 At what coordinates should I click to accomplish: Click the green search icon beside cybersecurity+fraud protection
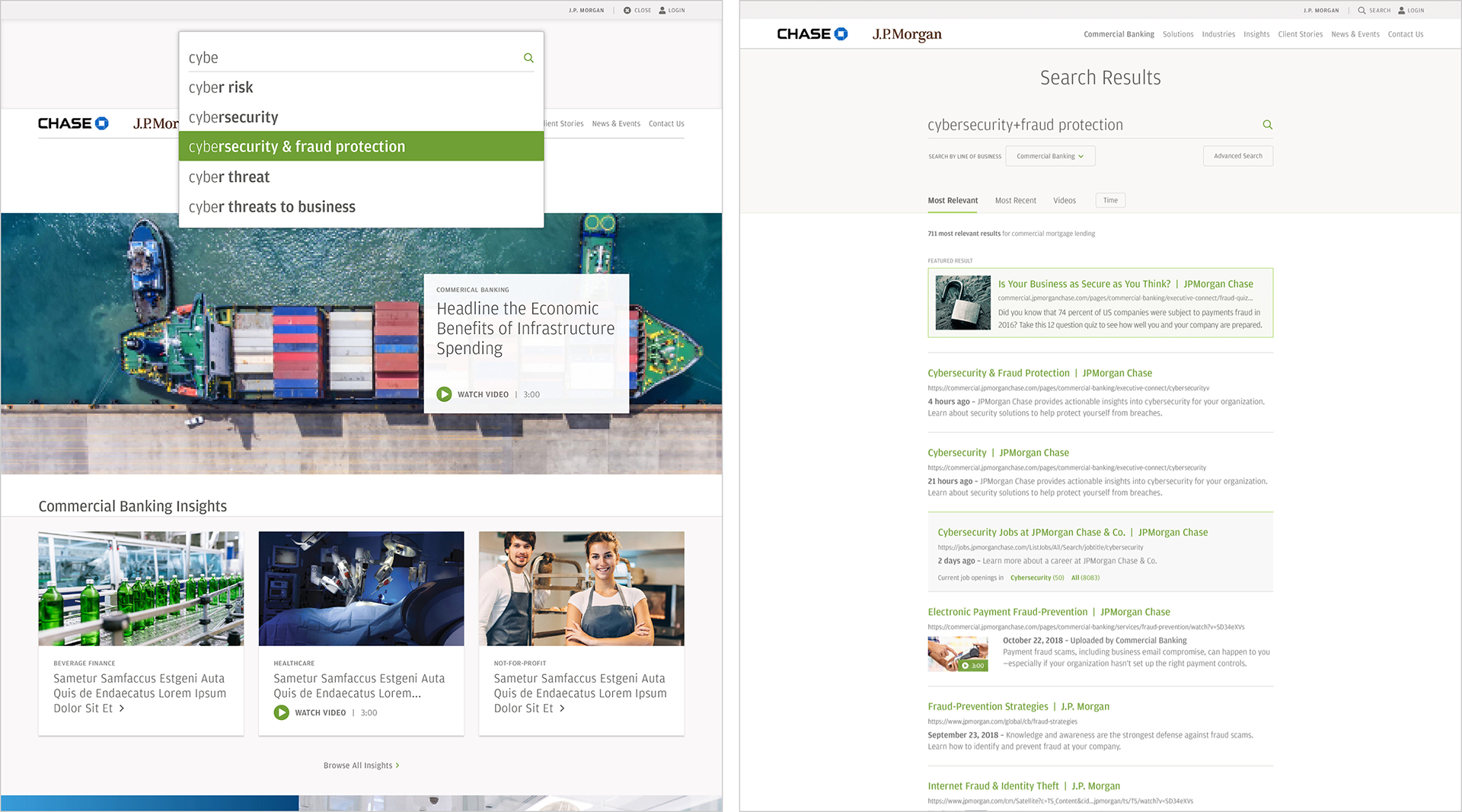1268,125
